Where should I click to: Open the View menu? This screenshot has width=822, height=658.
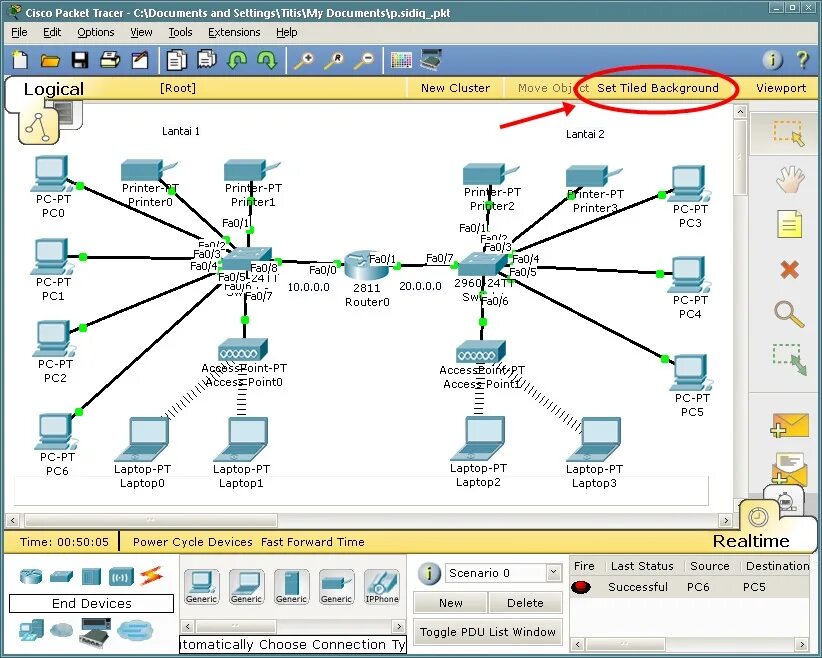pyautogui.click(x=141, y=32)
